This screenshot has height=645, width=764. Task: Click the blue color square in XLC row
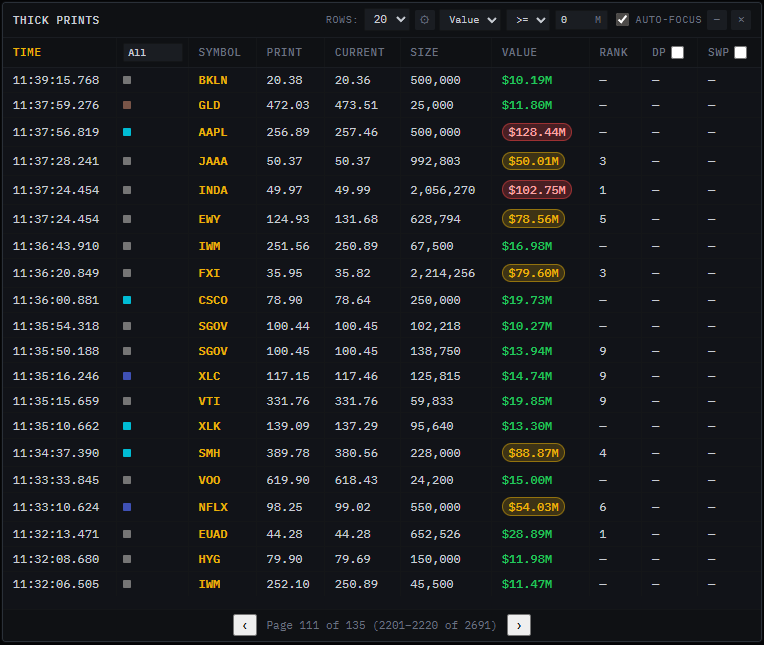coord(127,376)
